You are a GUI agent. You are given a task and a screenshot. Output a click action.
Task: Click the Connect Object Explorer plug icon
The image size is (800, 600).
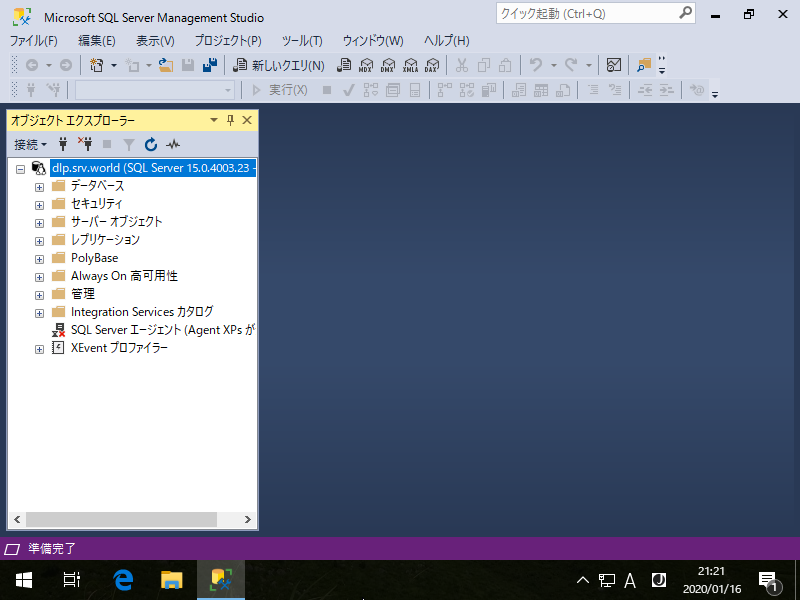point(63,144)
